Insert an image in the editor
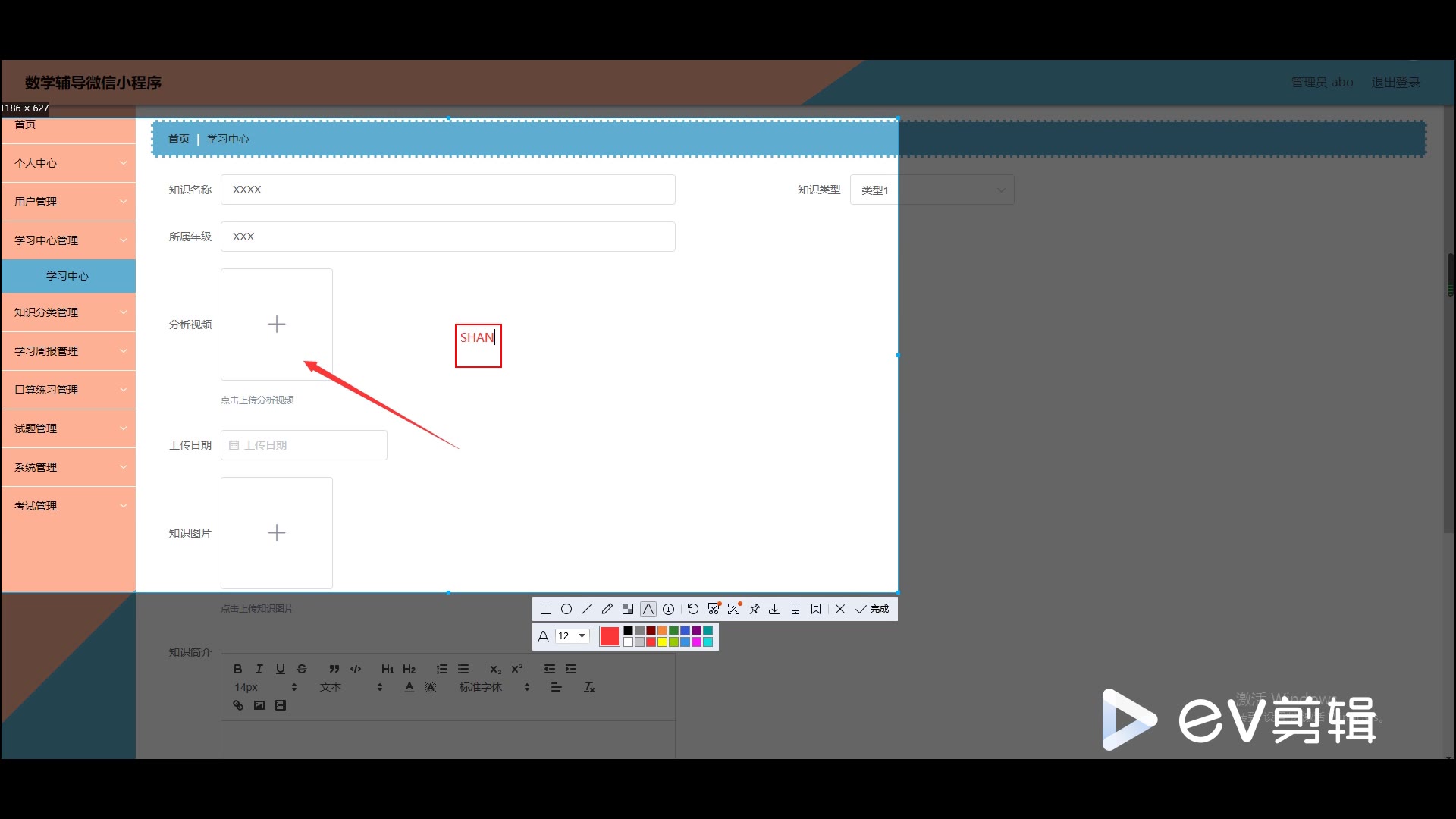This screenshot has height=819, width=1456. [x=259, y=705]
